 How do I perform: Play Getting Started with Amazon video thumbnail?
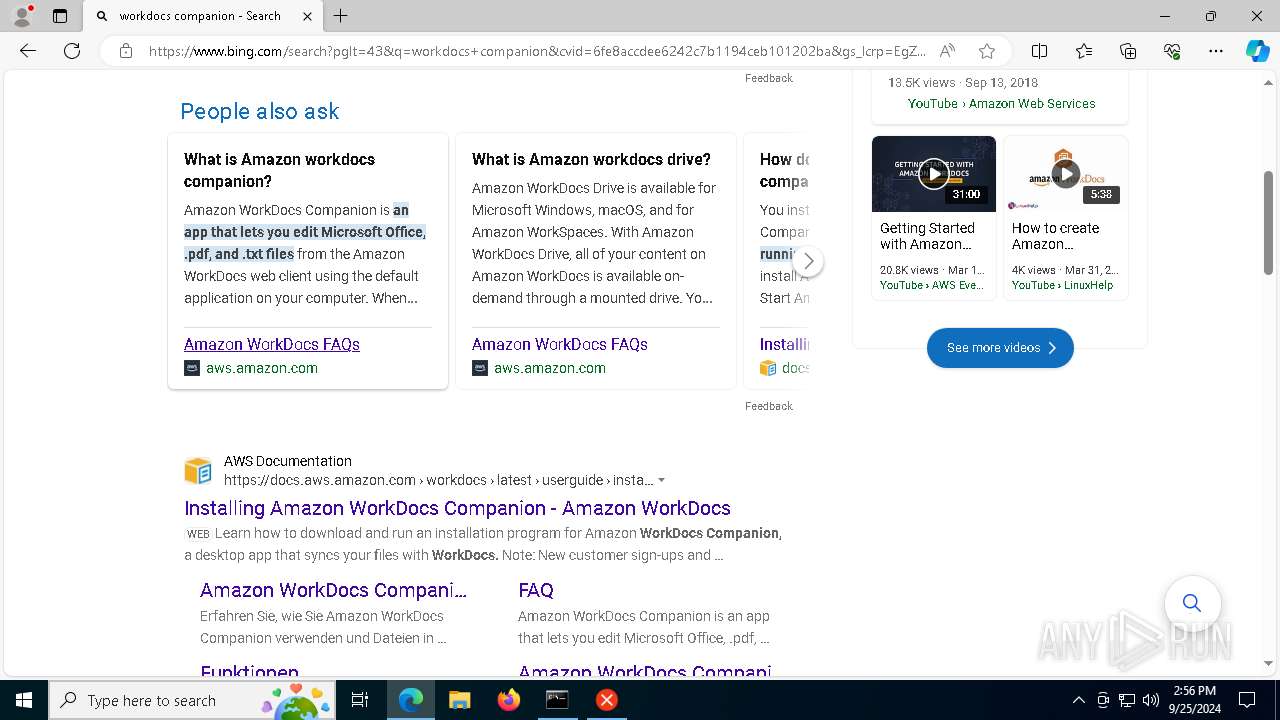click(934, 174)
